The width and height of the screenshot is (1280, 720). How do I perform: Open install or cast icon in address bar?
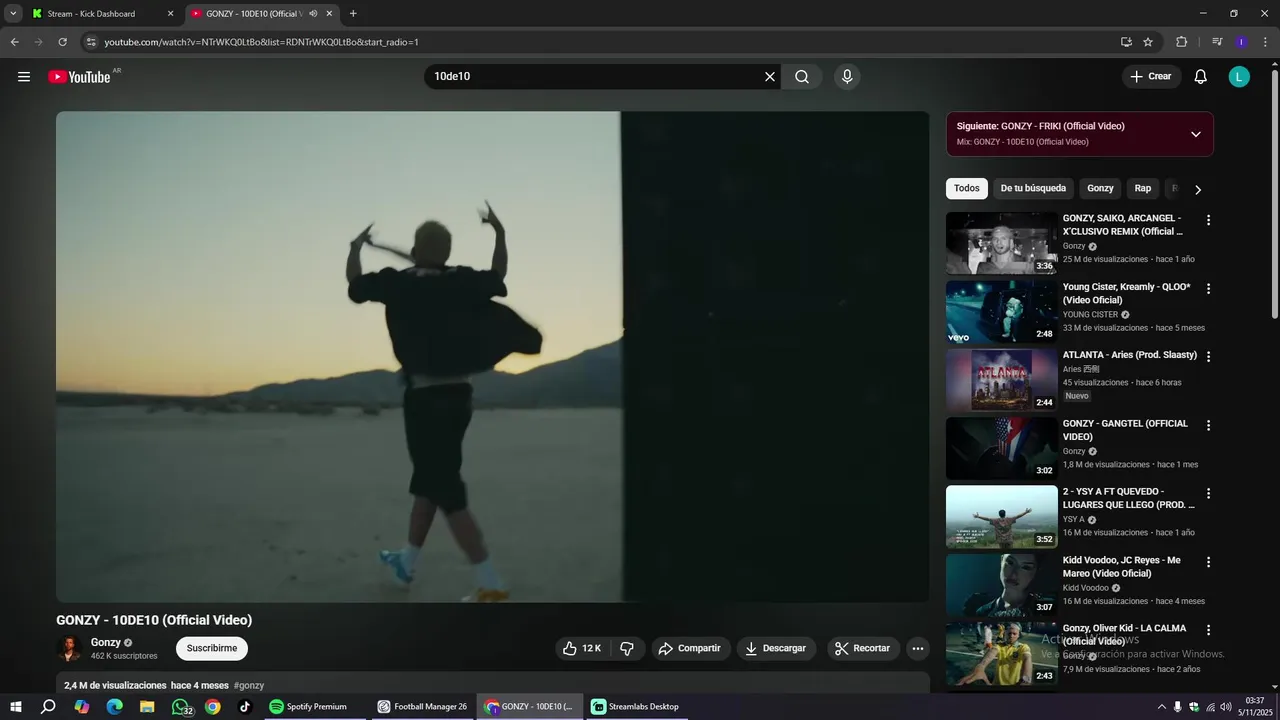[1126, 42]
